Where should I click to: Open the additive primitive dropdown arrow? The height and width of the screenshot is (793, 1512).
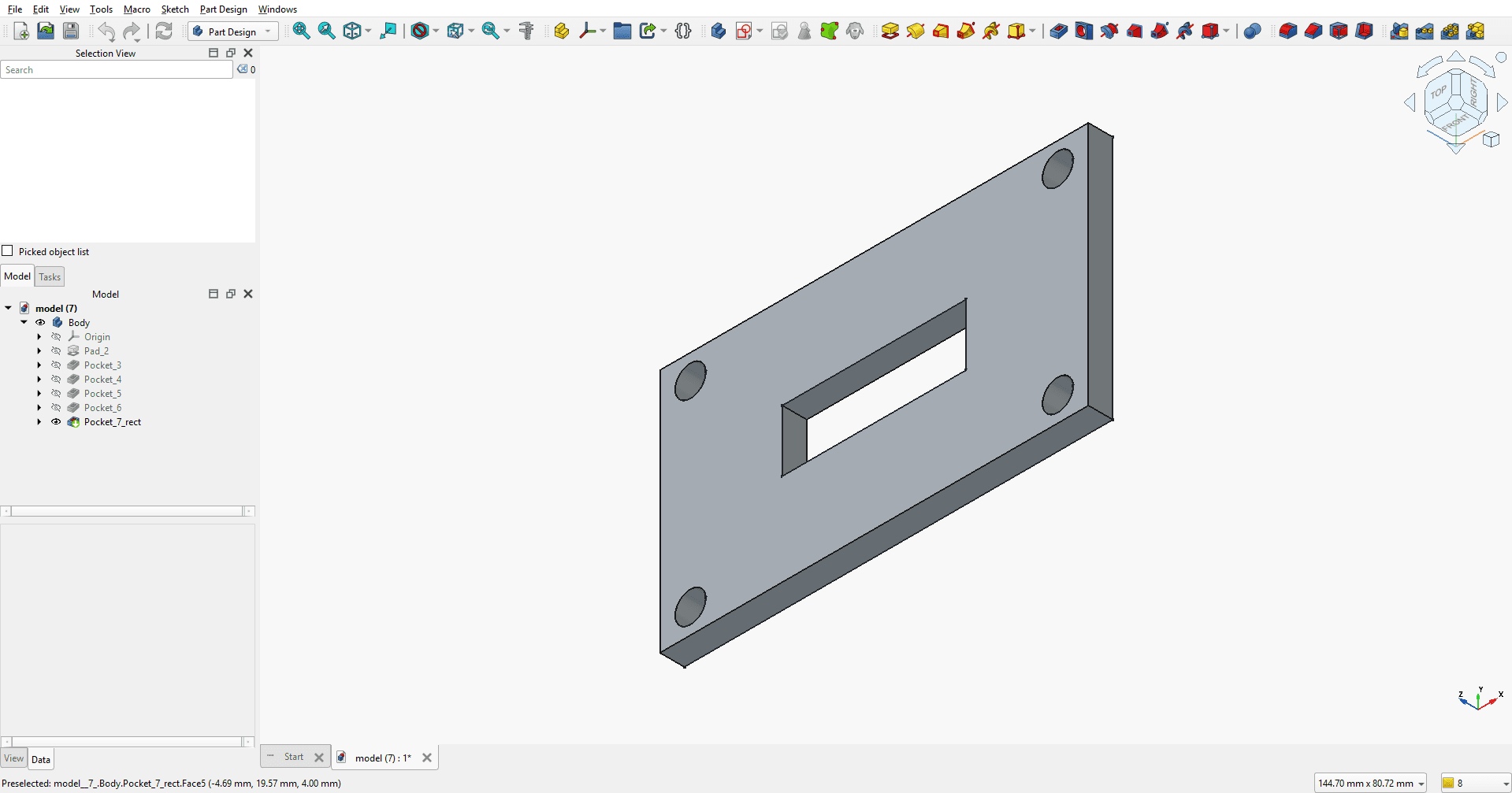1032,31
